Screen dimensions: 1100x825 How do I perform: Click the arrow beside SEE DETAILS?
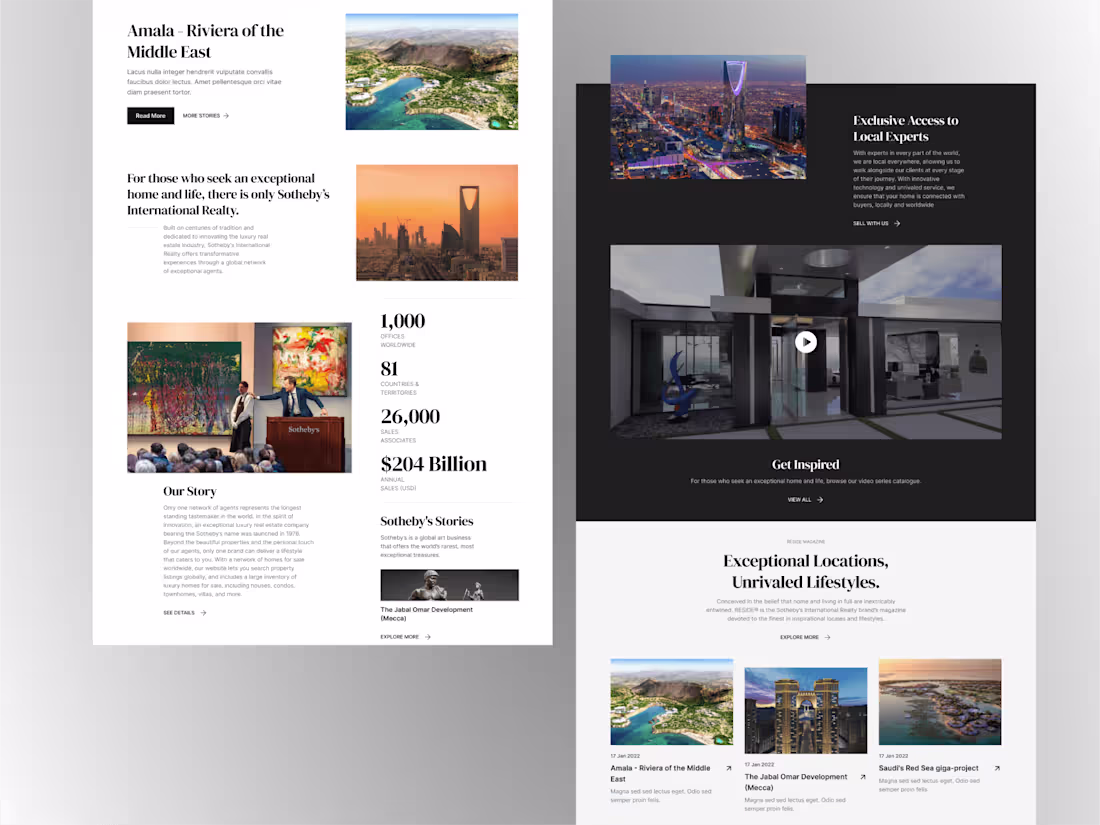pos(203,612)
